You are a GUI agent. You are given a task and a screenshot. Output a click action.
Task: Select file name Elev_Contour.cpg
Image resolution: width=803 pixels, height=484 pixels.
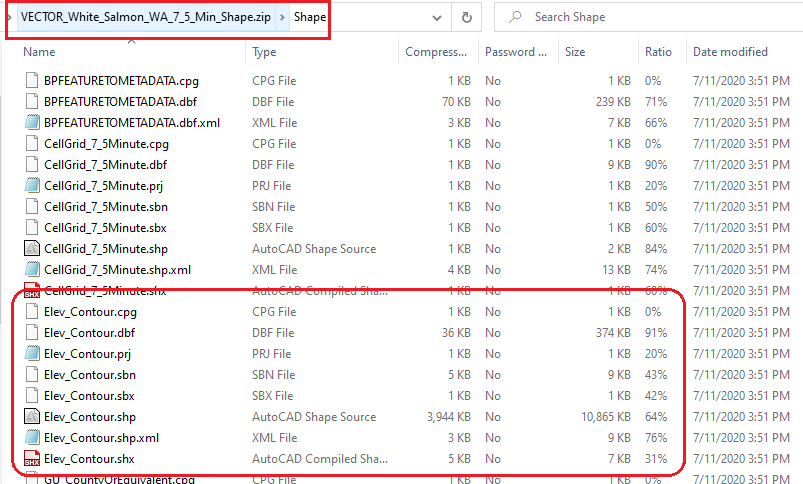pos(90,311)
